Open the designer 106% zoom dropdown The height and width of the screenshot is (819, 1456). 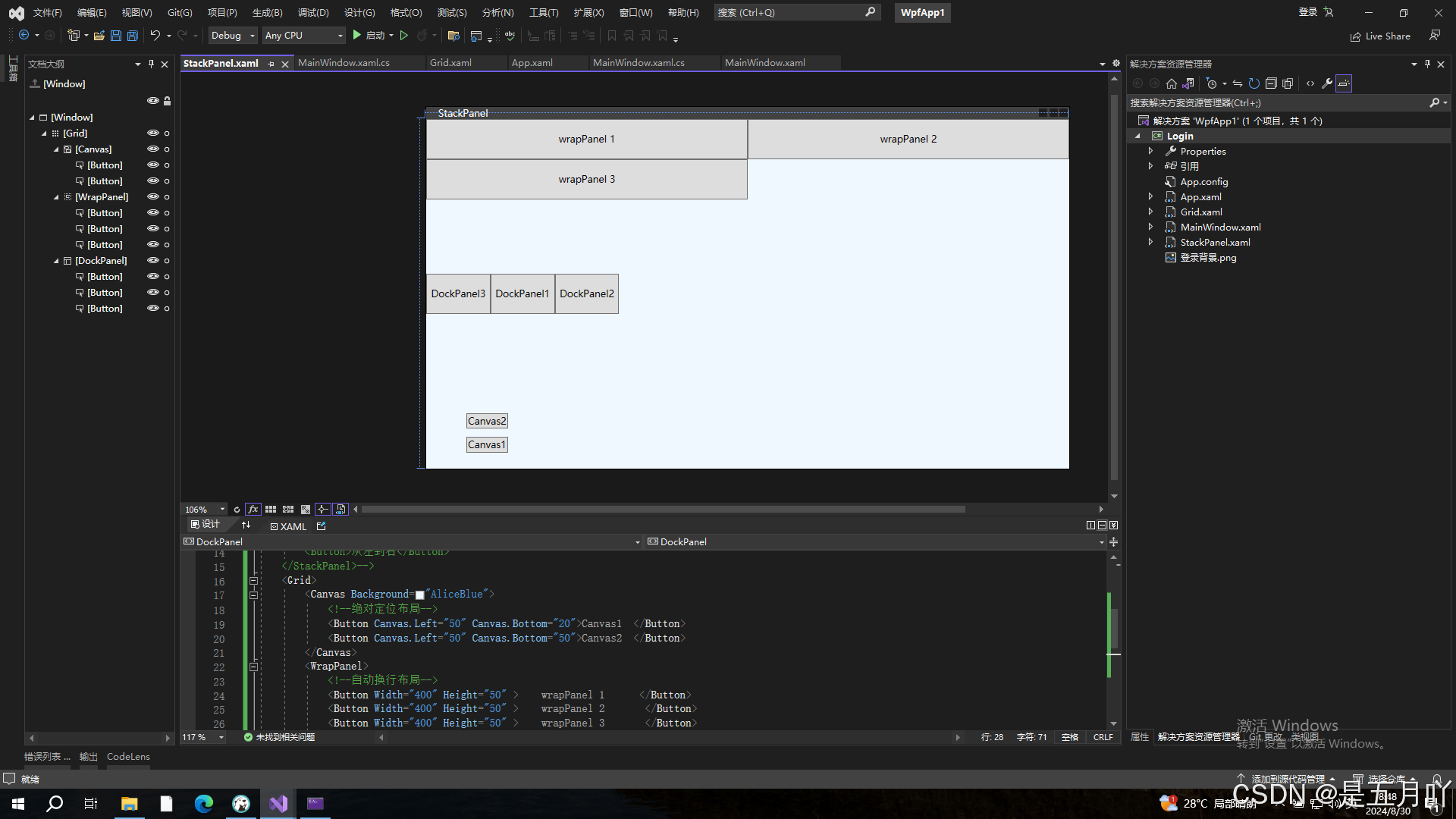[222, 510]
